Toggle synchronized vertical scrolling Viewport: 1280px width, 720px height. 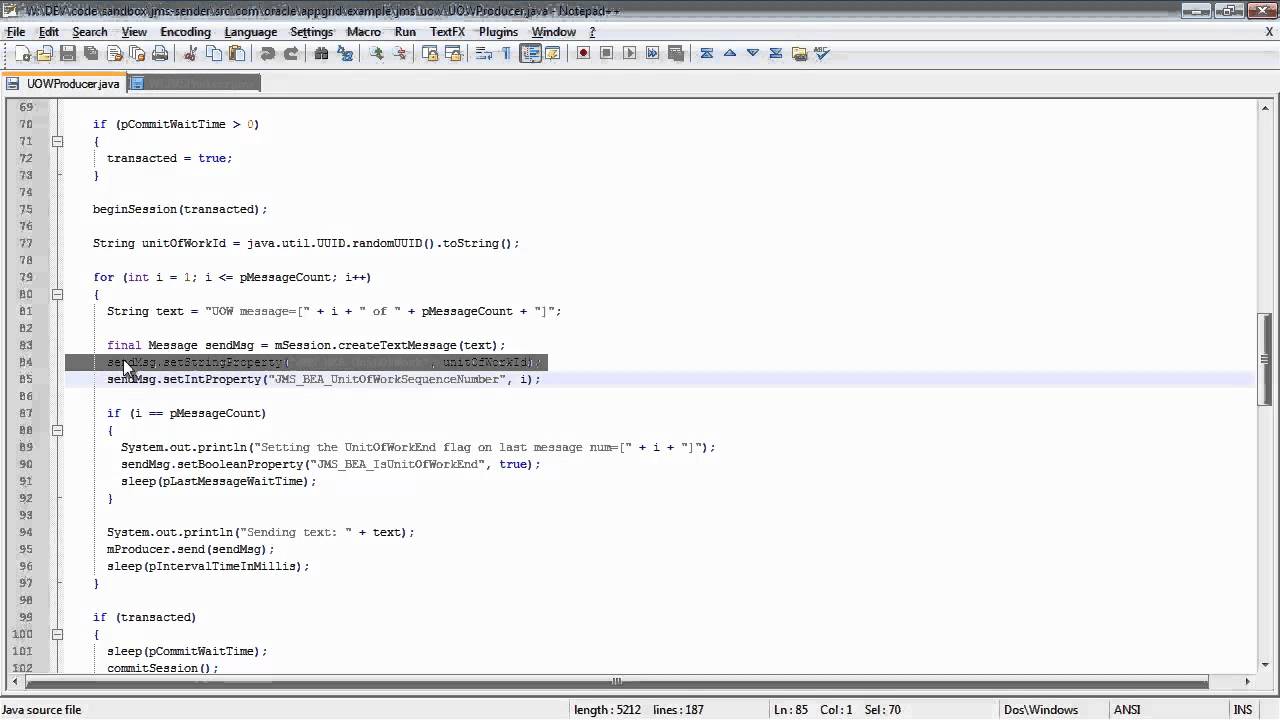[x=430, y=53]
